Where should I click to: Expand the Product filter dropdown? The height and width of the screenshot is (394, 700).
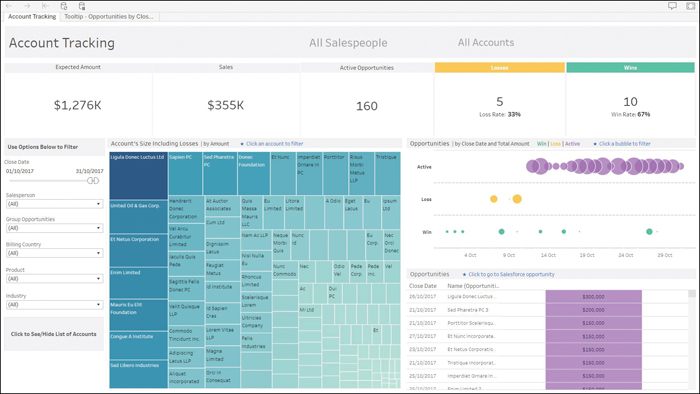pyautogui.click(x=54, y=278)
